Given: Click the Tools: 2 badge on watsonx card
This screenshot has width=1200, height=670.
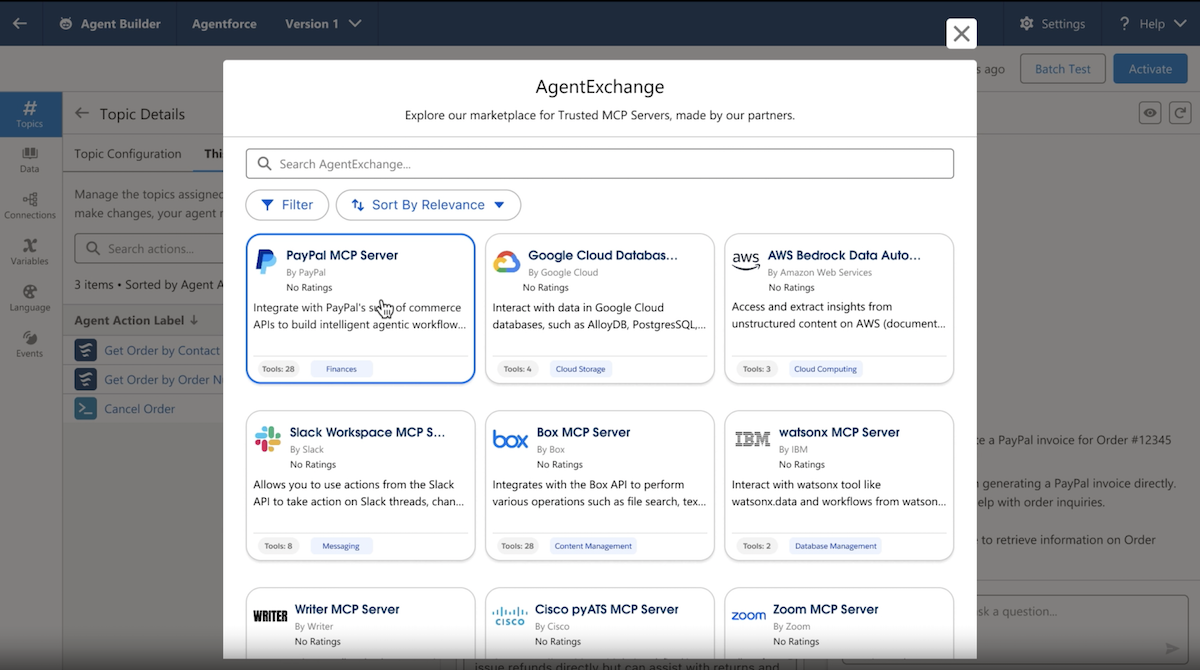Looking at the screenshot, I should (x=757, y=546).
